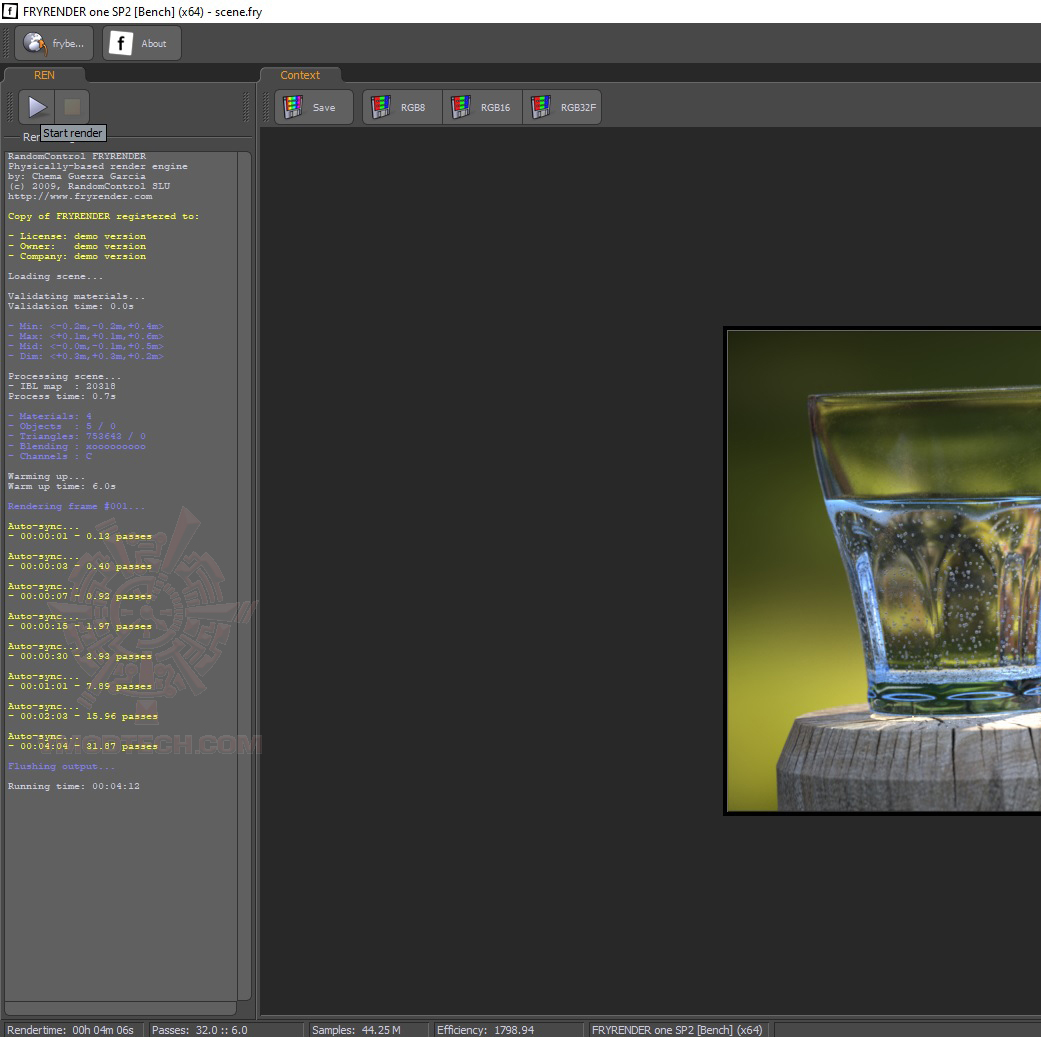This screenshot has width=1041, height=1037.
Task: Click the horizontal scrollbar below render log
Action: (x=120, y=1008)
